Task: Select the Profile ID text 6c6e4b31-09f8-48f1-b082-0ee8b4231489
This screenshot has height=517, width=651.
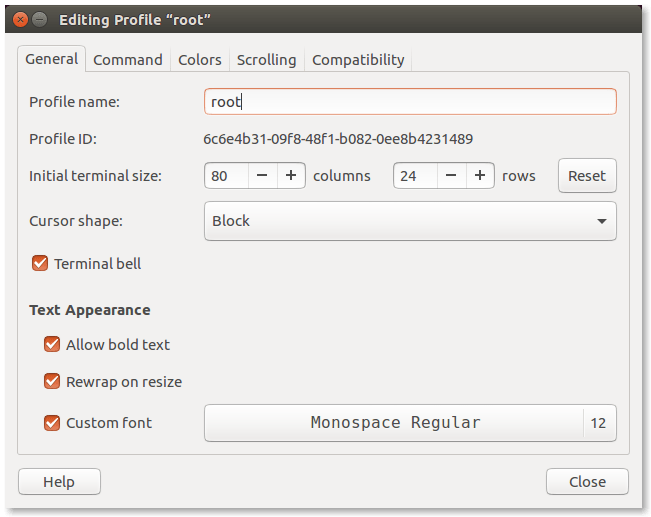Action: click(x=338, y=139)
